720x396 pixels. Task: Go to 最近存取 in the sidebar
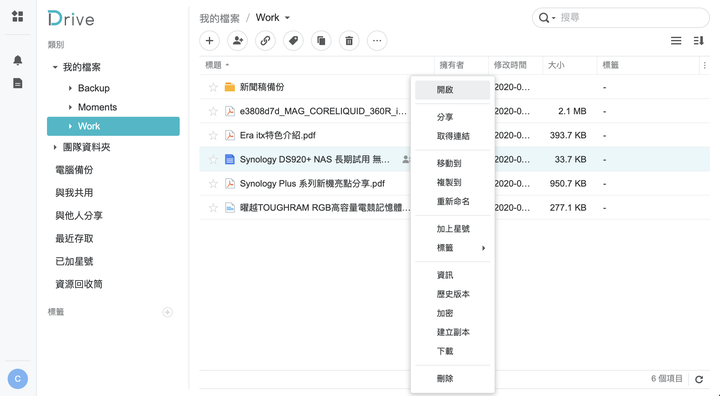click(x=74, y=238)
